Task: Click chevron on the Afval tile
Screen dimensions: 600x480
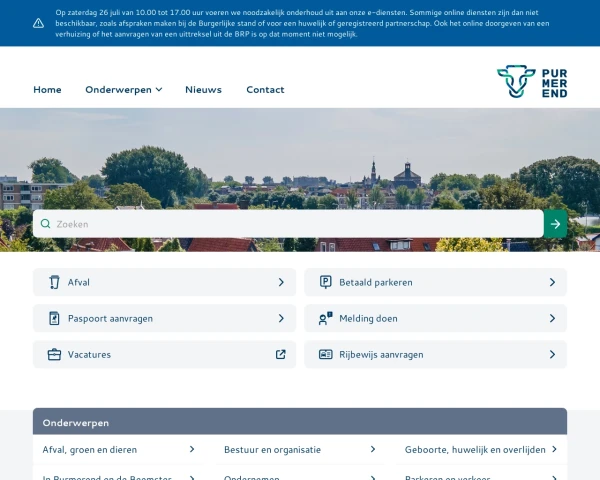Action: (281, 282)
